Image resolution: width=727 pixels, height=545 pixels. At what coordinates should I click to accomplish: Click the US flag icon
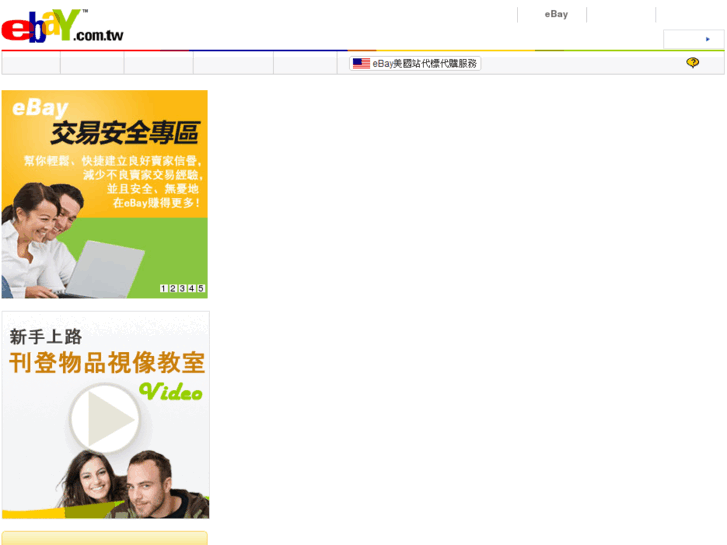361,63
